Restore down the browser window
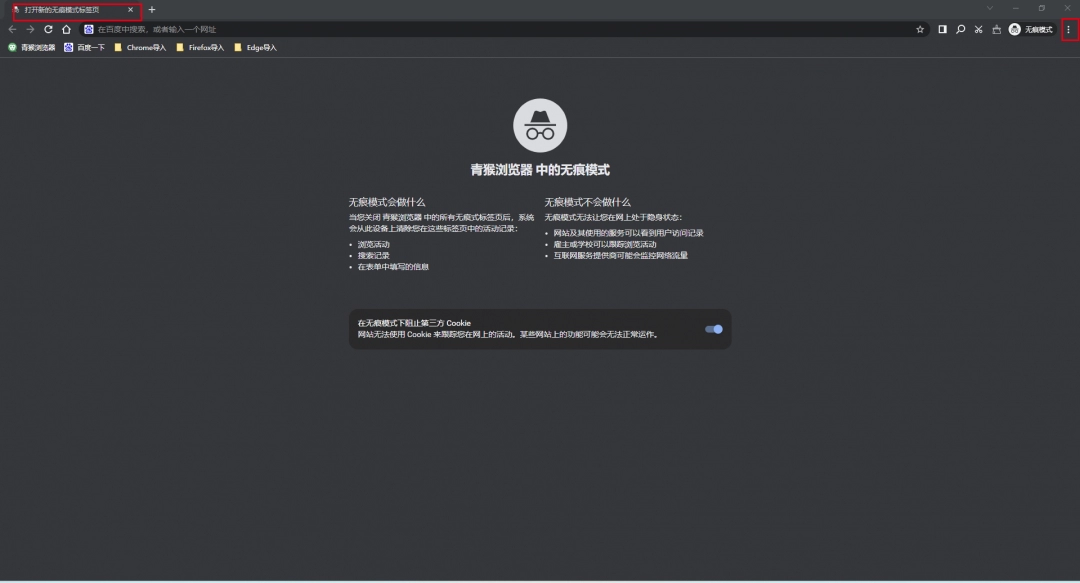 click(x=1041, y=8)
